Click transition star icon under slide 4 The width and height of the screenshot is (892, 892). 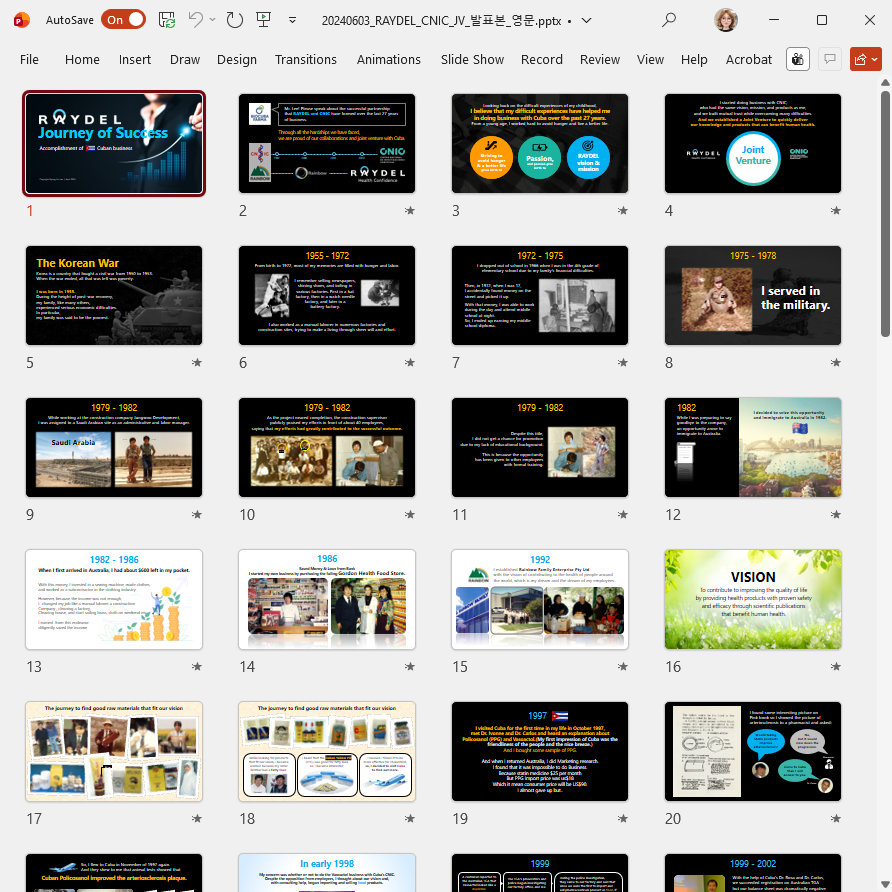tap(836, 210)
